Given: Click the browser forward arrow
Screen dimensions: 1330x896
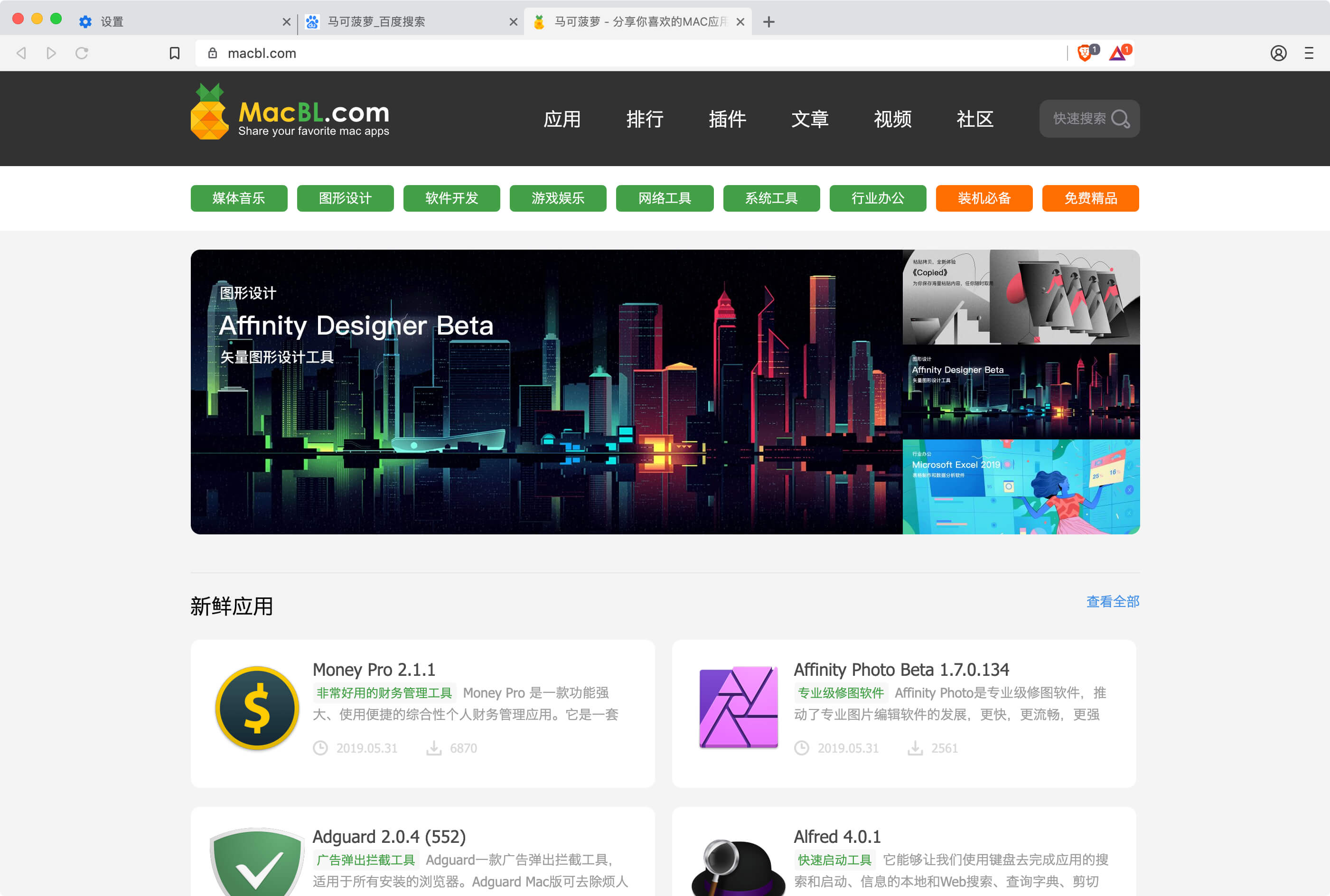Looking at the screenshot, I should (51, 53).
